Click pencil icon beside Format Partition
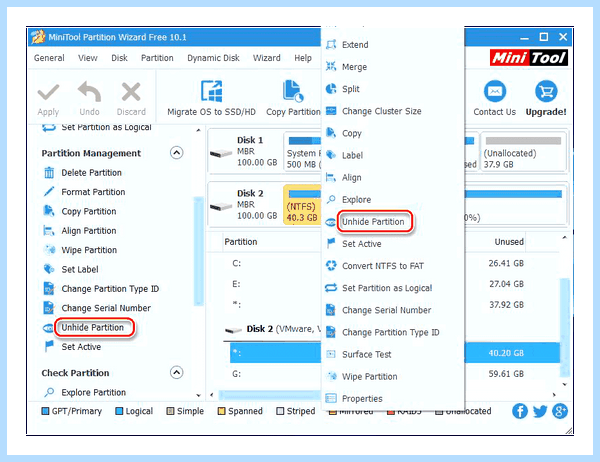This screenshot has height=462, width=600. [x=49, y=191]
